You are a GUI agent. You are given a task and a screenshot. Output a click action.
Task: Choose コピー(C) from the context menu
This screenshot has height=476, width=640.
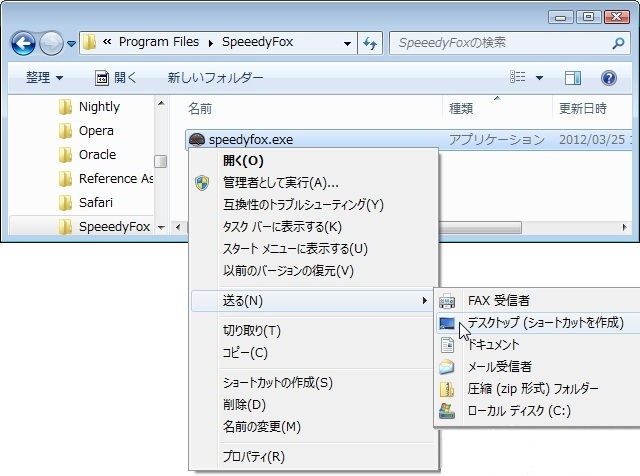point(313,353)
